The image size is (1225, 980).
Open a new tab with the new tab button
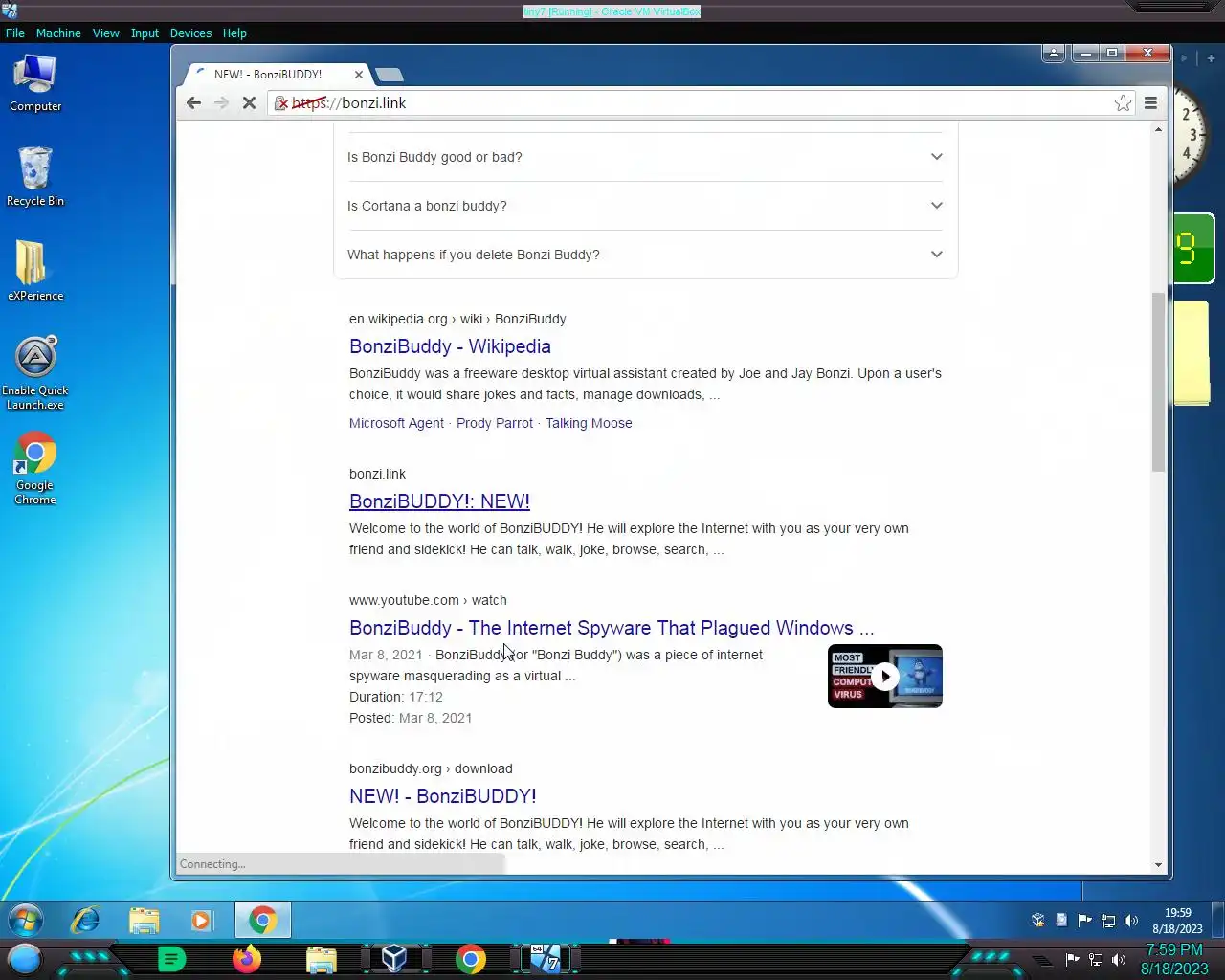(390, 75)
